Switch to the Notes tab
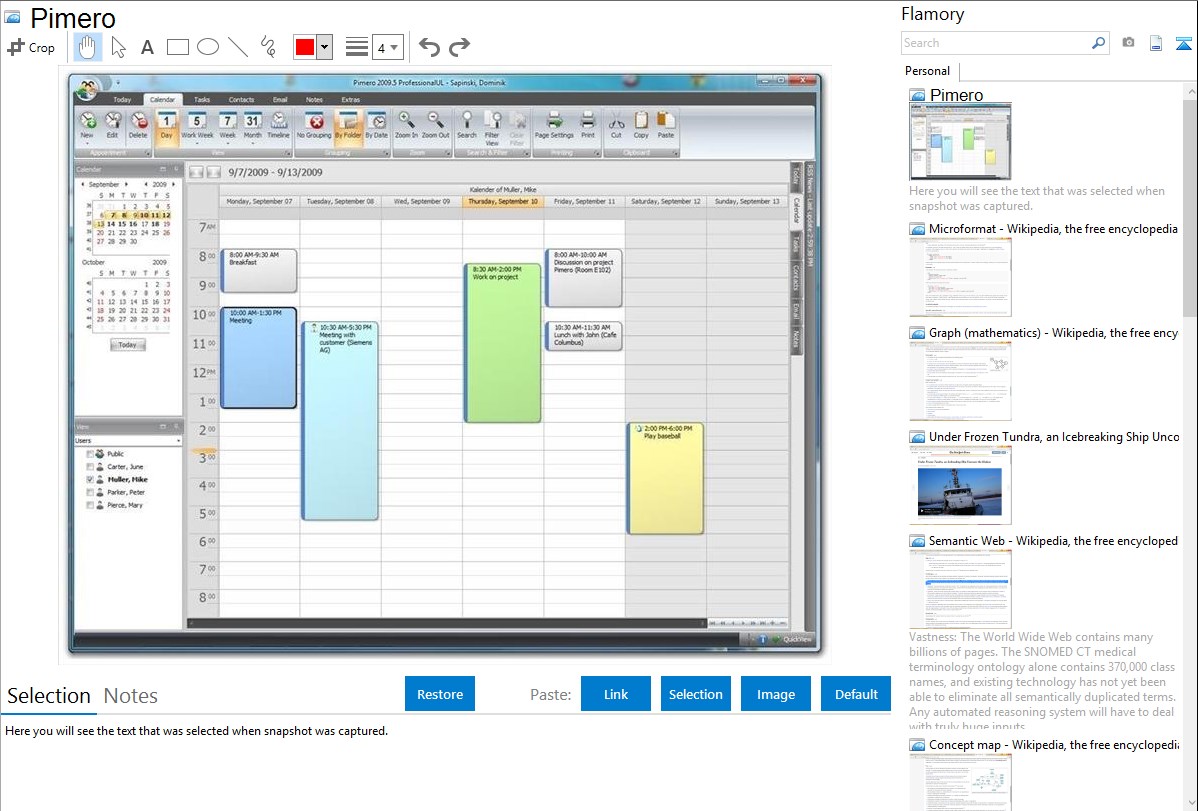This screenshot has width=1198, height=811. point(131,696)
